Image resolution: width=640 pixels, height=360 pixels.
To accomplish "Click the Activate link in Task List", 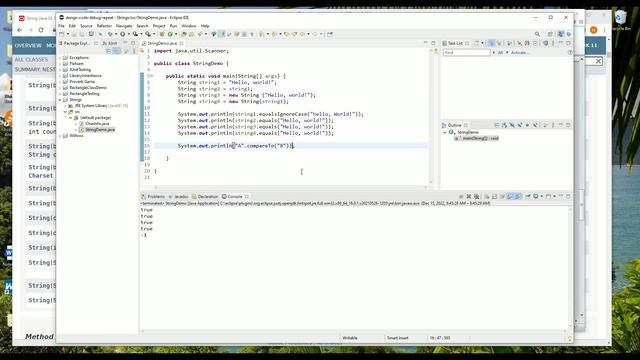I will (520, 53).
